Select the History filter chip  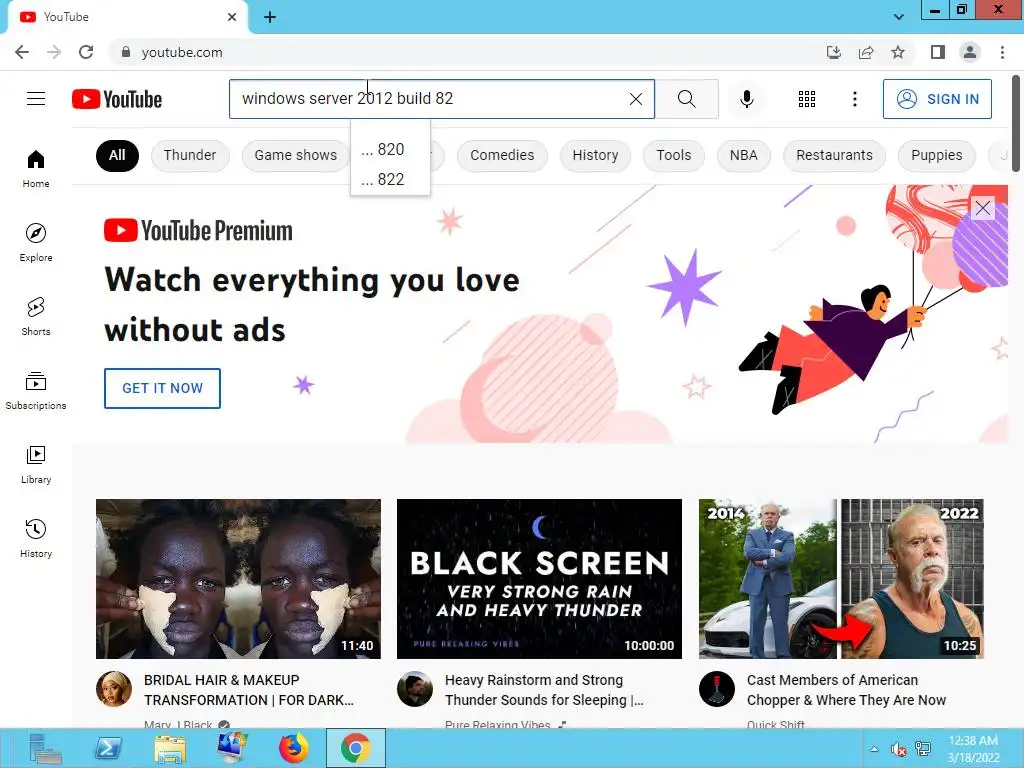(x=595, y=155)
